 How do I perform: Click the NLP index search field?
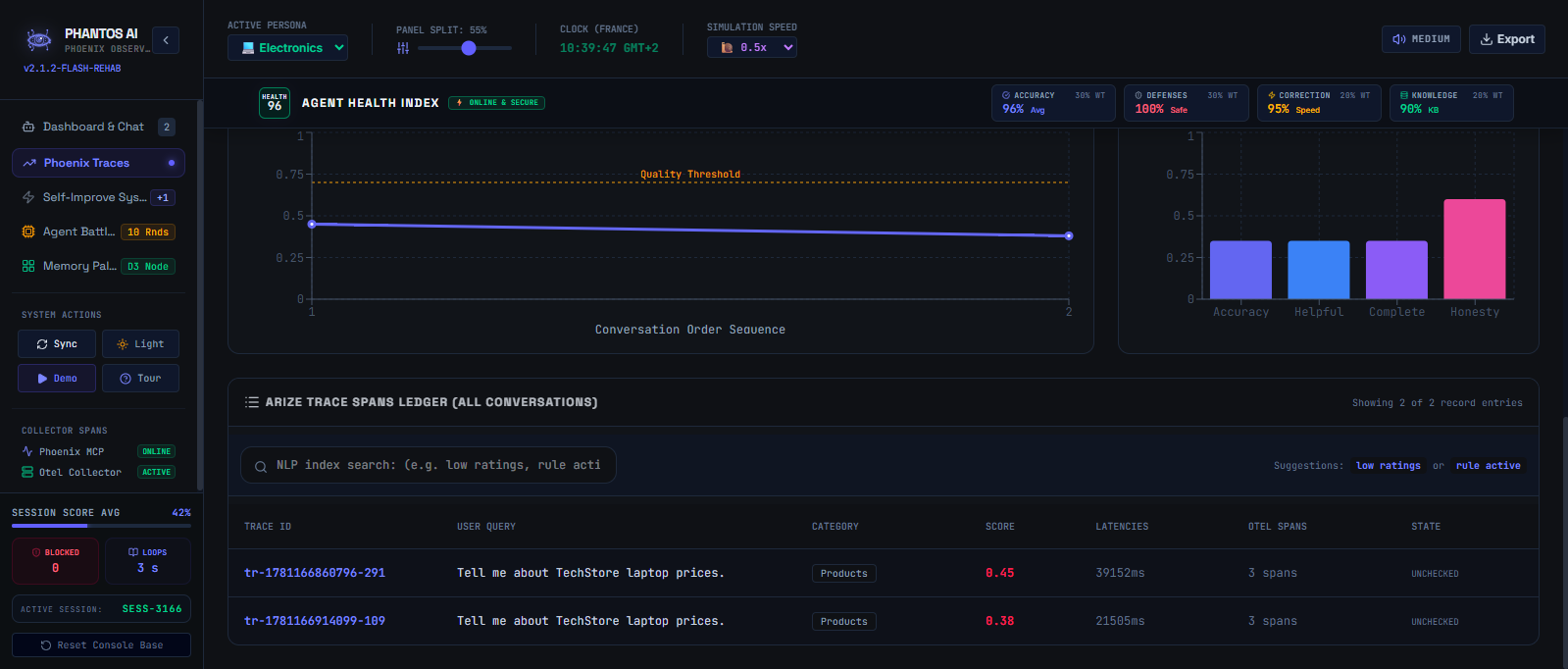[x=429, y=465]
